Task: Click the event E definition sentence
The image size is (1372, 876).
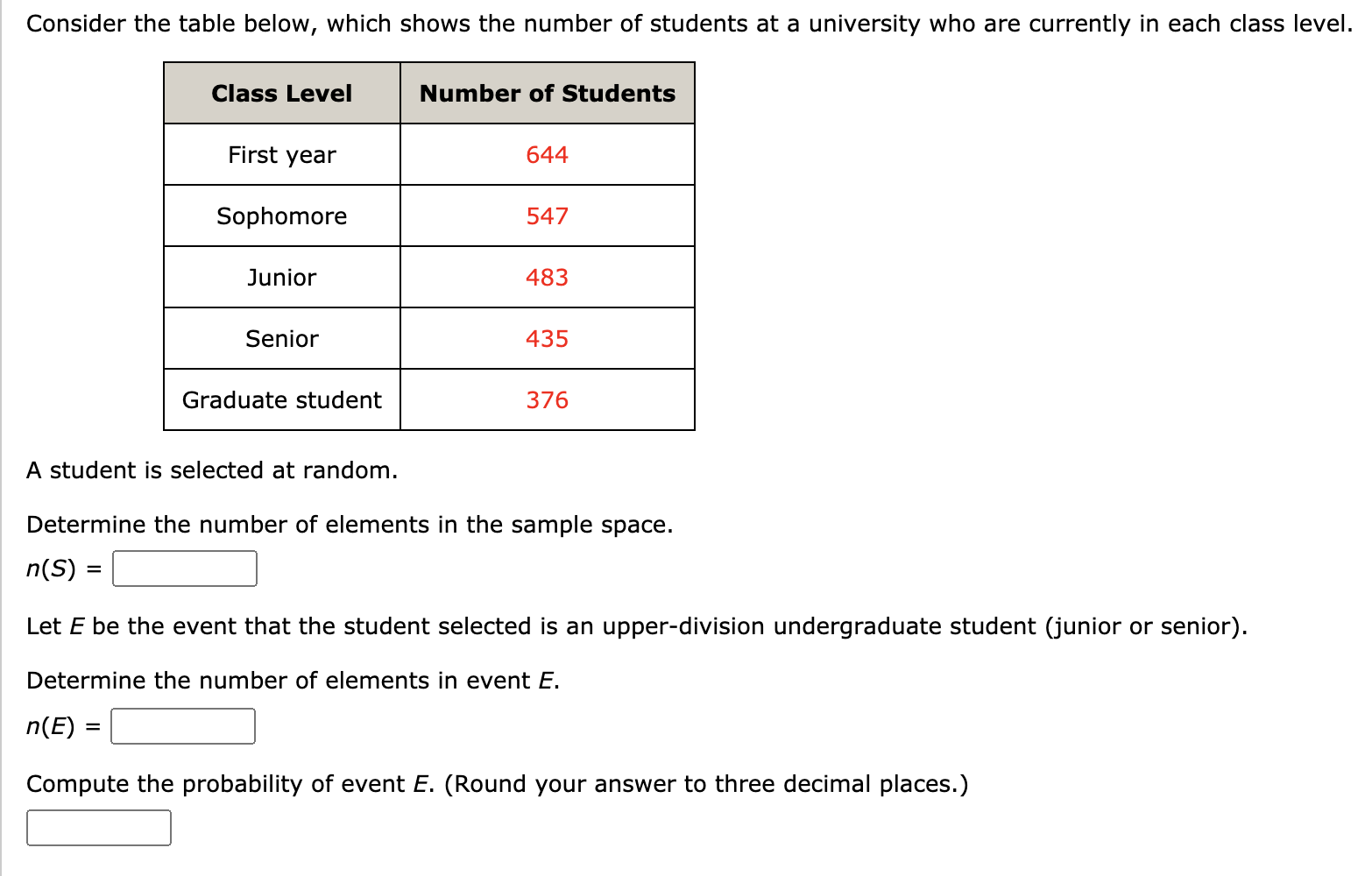Action: pos(636,625)
